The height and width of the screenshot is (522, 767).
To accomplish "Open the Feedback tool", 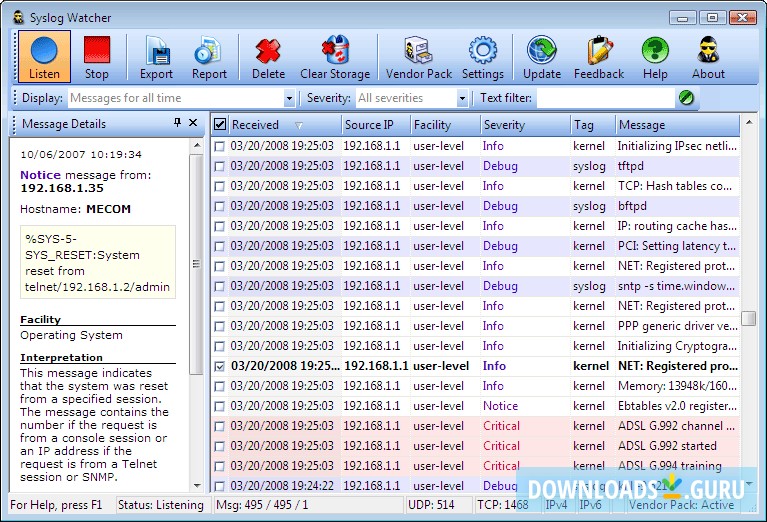I will (x=599, y=56).
